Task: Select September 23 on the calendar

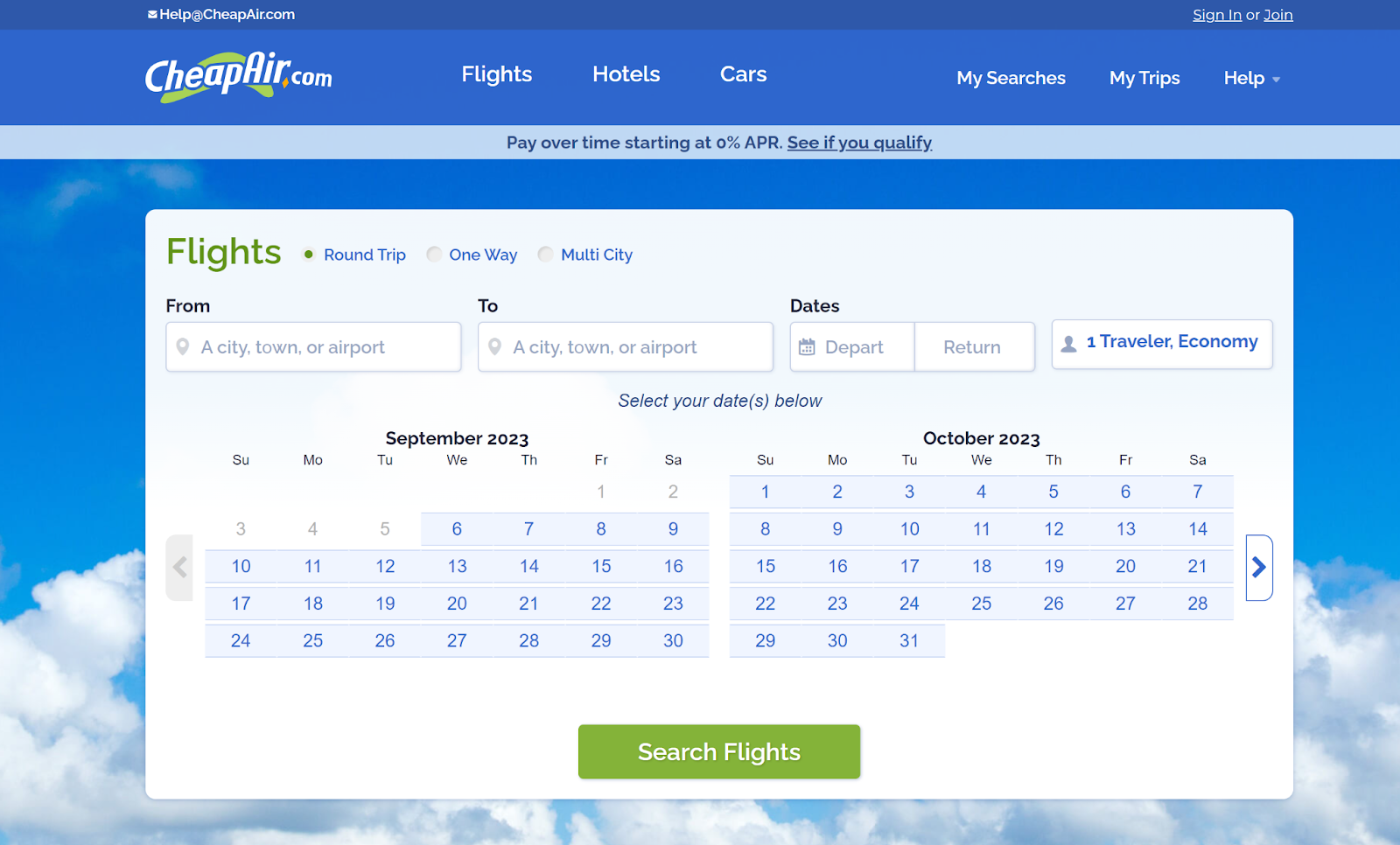Action: [673, 604]
